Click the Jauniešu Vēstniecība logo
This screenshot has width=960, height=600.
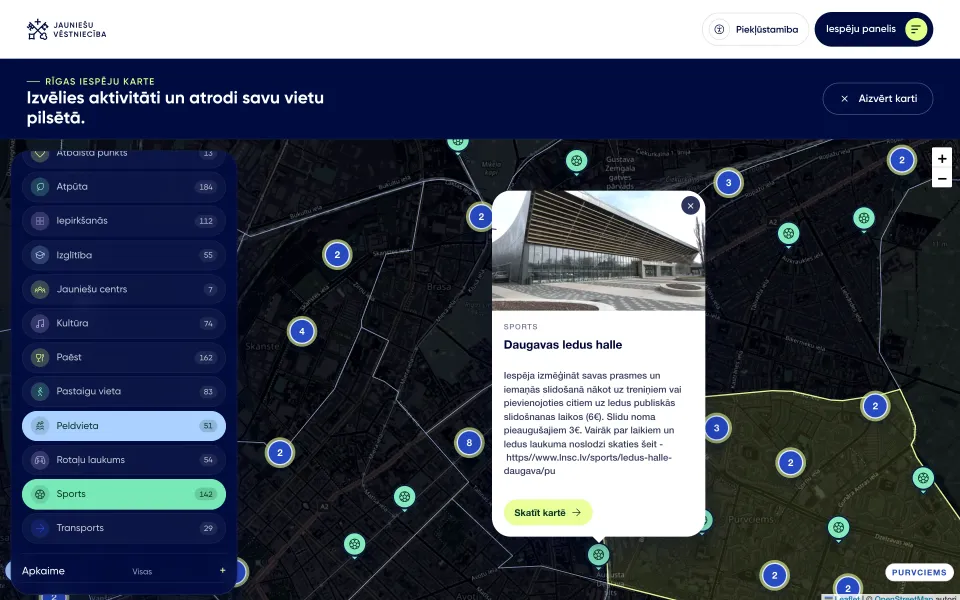66,29
